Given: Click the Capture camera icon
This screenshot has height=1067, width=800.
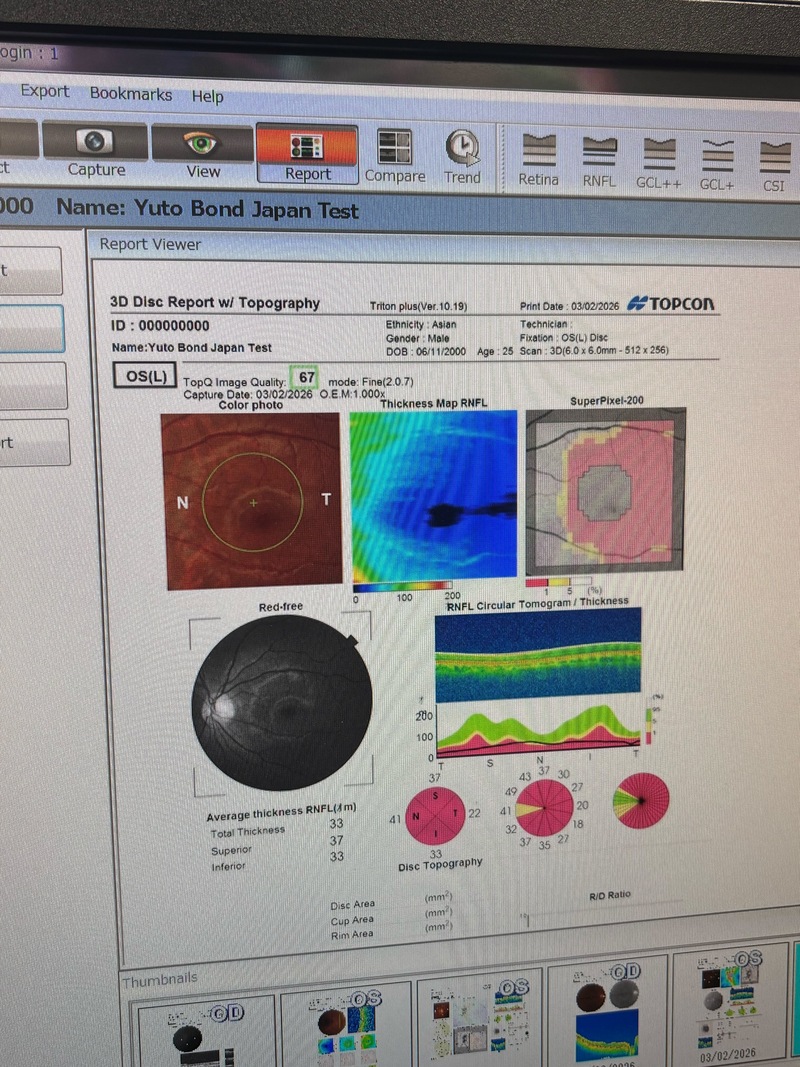Looking at the screenshot, I should [96, 143].
